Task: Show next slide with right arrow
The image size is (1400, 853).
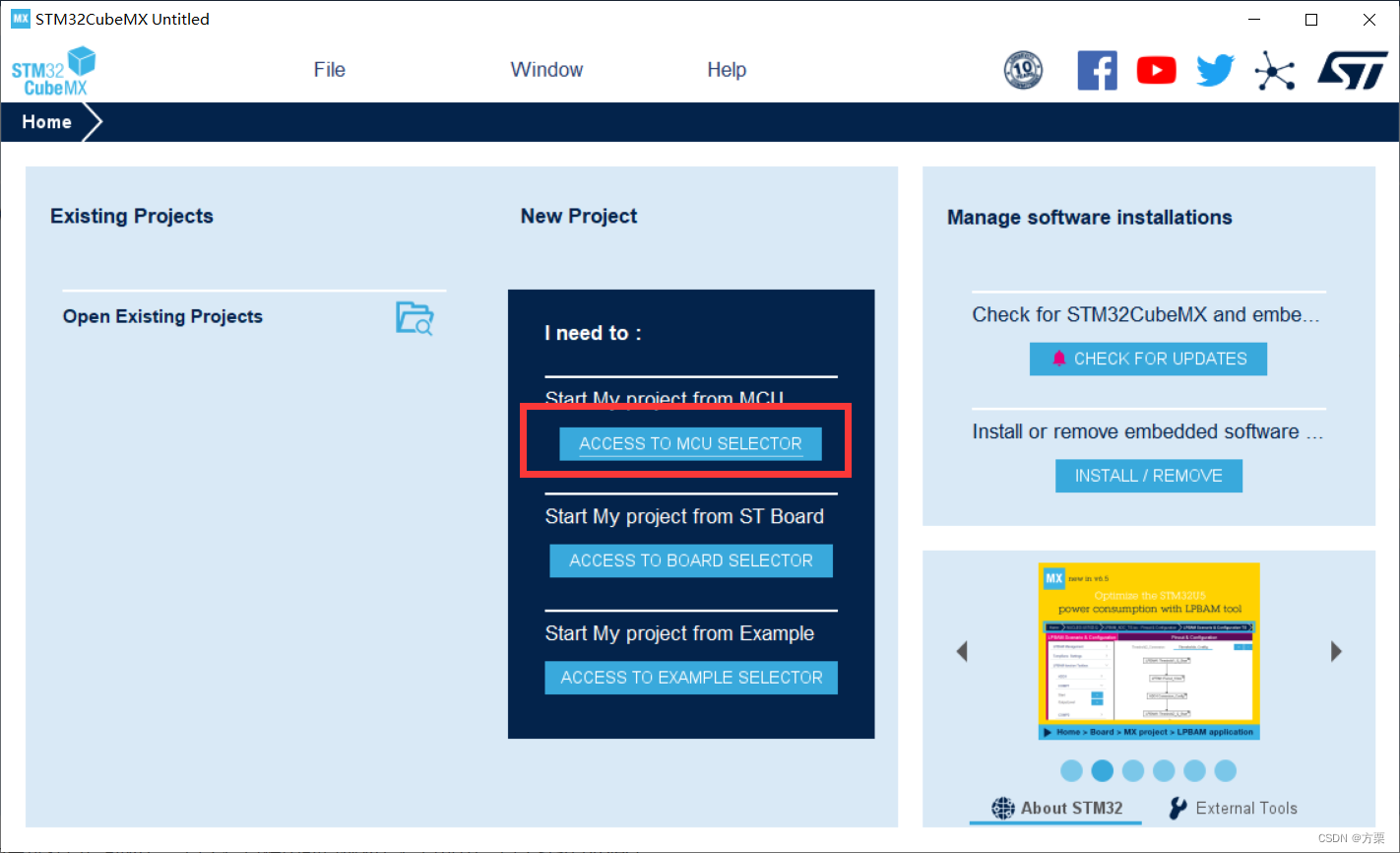Action: point(1336,651)
